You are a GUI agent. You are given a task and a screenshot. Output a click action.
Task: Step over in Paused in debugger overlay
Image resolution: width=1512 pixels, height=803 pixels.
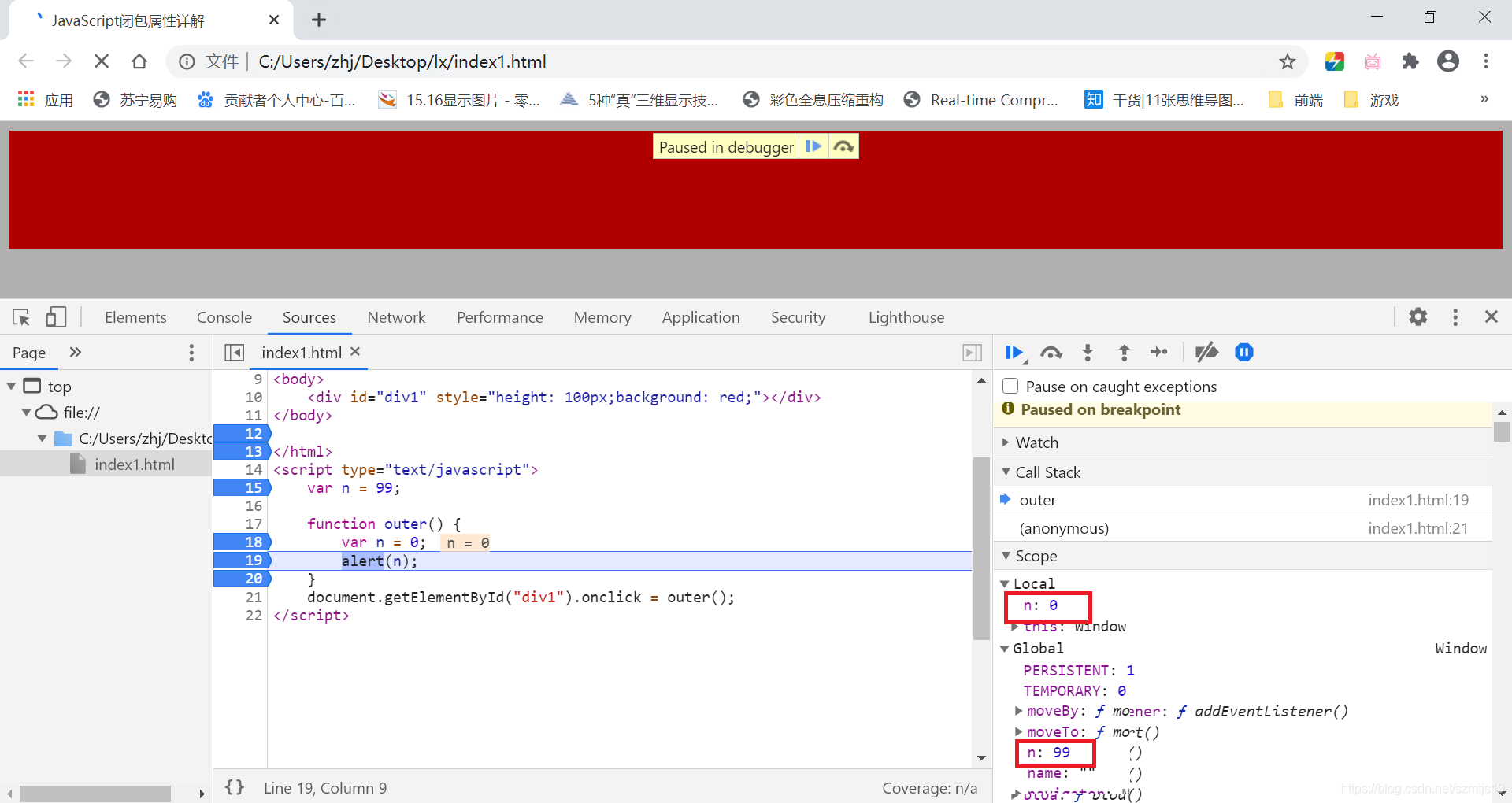click(x=843, y=146)
